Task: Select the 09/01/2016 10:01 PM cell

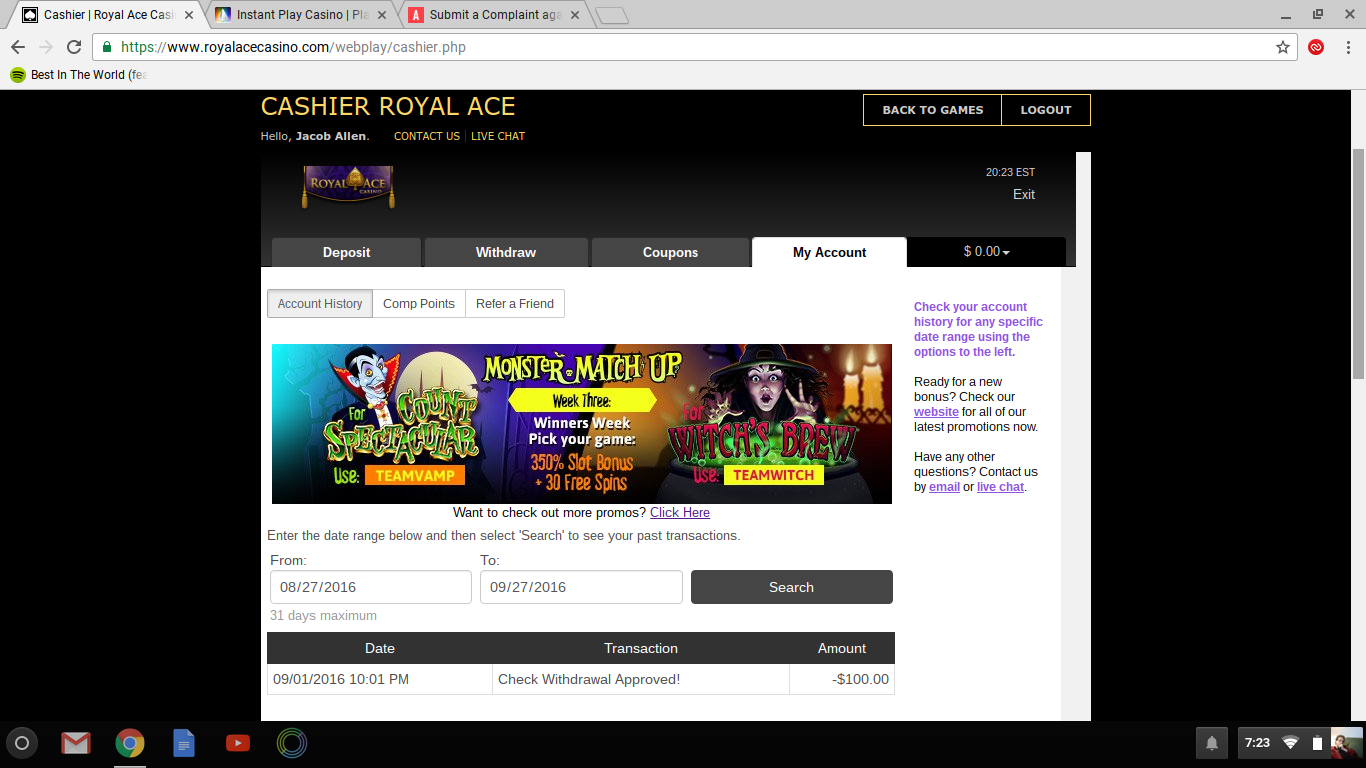Action: [380, 679]
